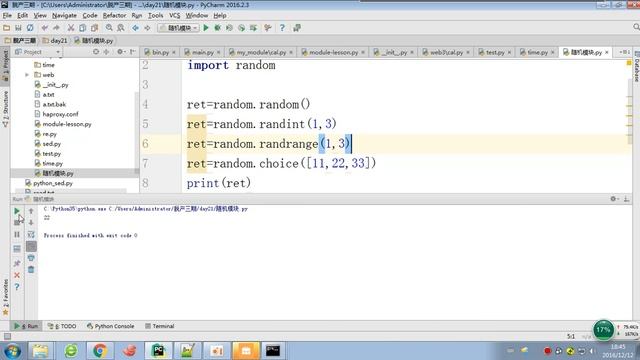Toggle scroll to end in Run console
The height and width of the screenshot is (360, 640).
point(31,246)
